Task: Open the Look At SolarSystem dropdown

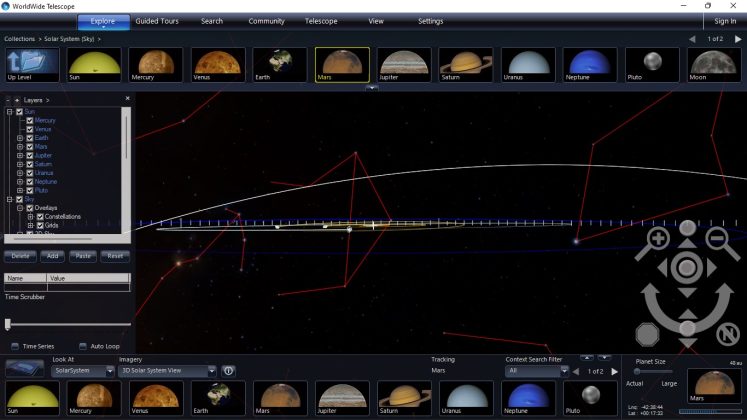Action: click(x=83, y=371)
